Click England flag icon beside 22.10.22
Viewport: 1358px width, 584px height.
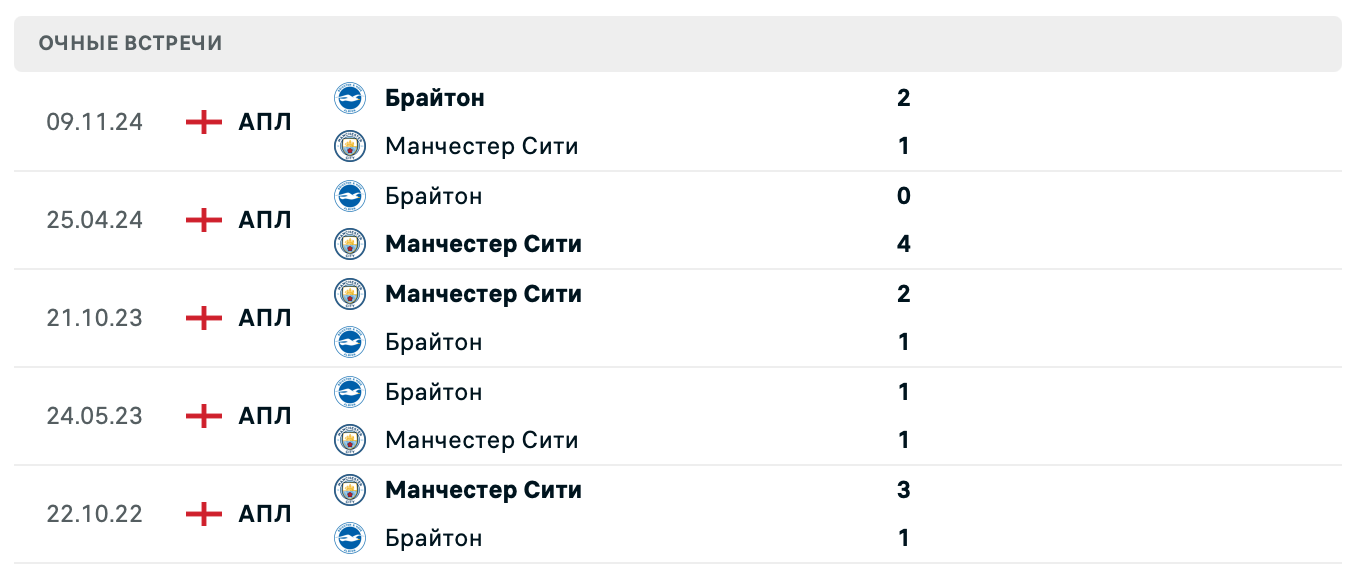pos(204,514)
